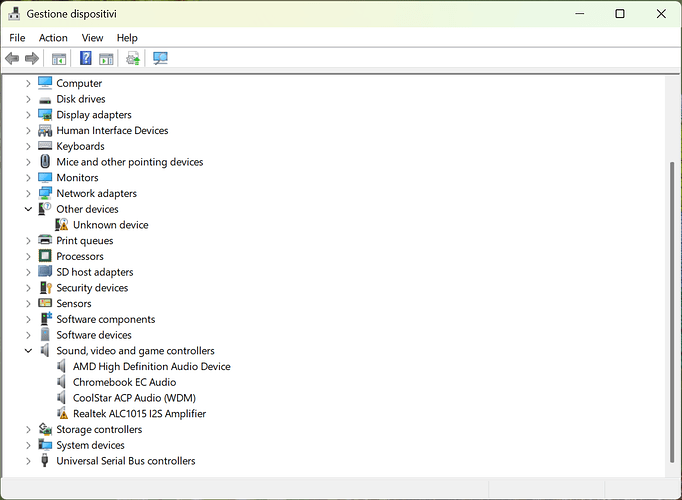The image size is (682, 500).
Task: Click the Other devices category icon
Action: [45, 209]
